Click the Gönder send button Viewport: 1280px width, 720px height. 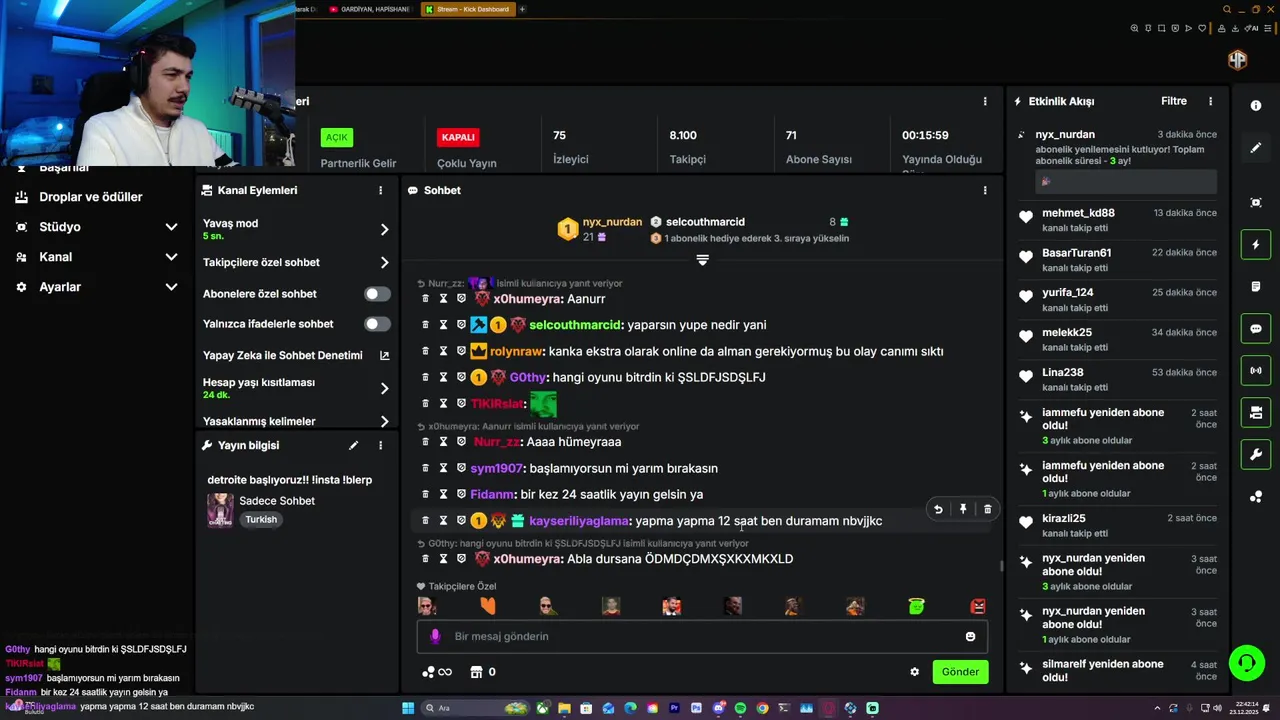coord(960,672)
